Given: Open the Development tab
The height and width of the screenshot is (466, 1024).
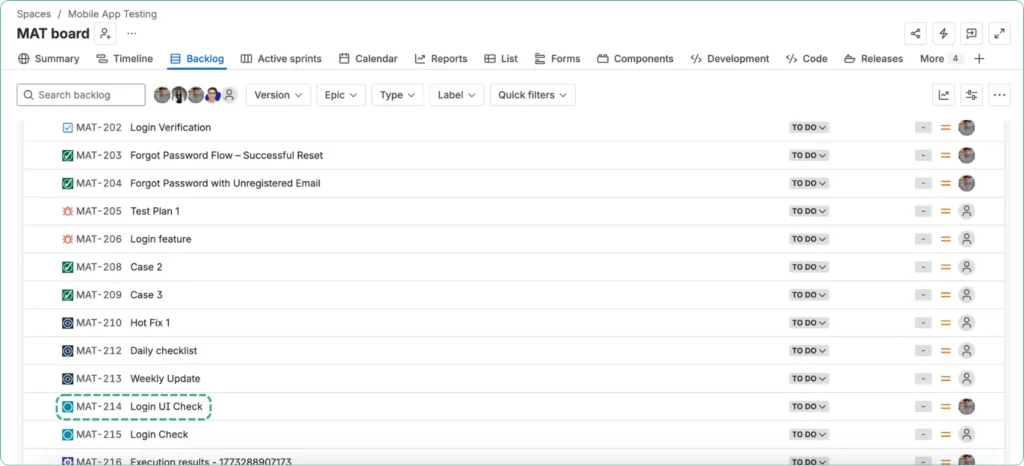Looking at the screenshot, I should [x=729, y=59].
